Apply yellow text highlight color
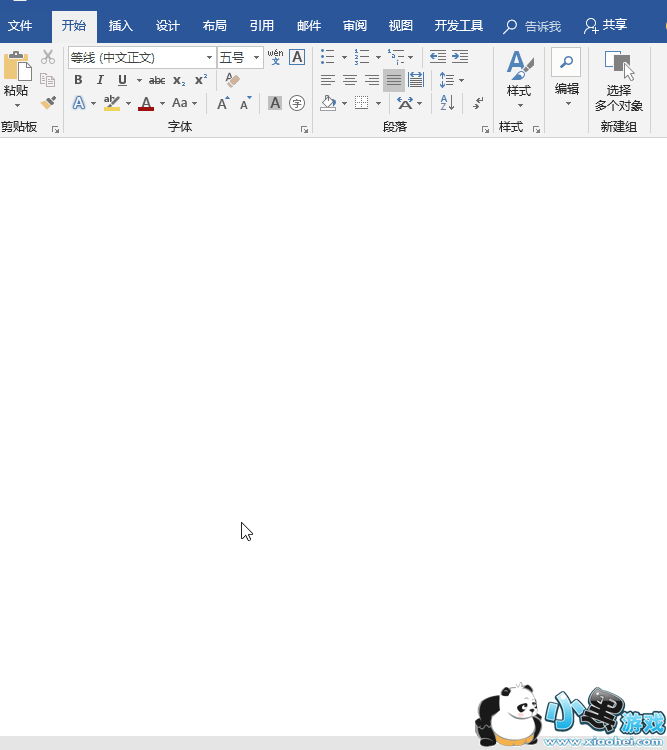This screenshot has width=667, height=750. click(x=112, y=103)
